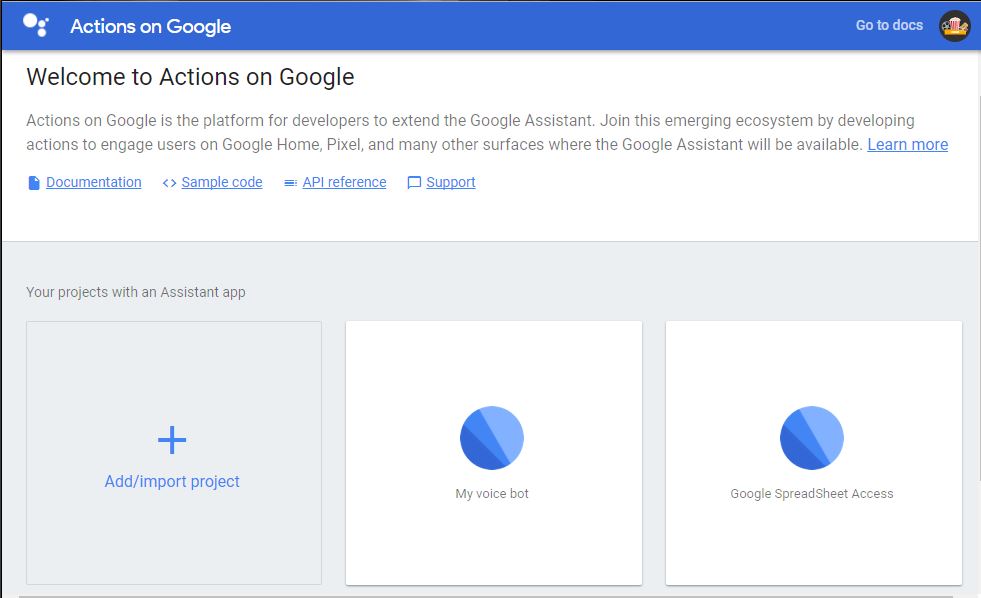This screenshot has width=981, height=598.
Task: Click the Support chat bubble icon
Action: click(x=414, y=183)
